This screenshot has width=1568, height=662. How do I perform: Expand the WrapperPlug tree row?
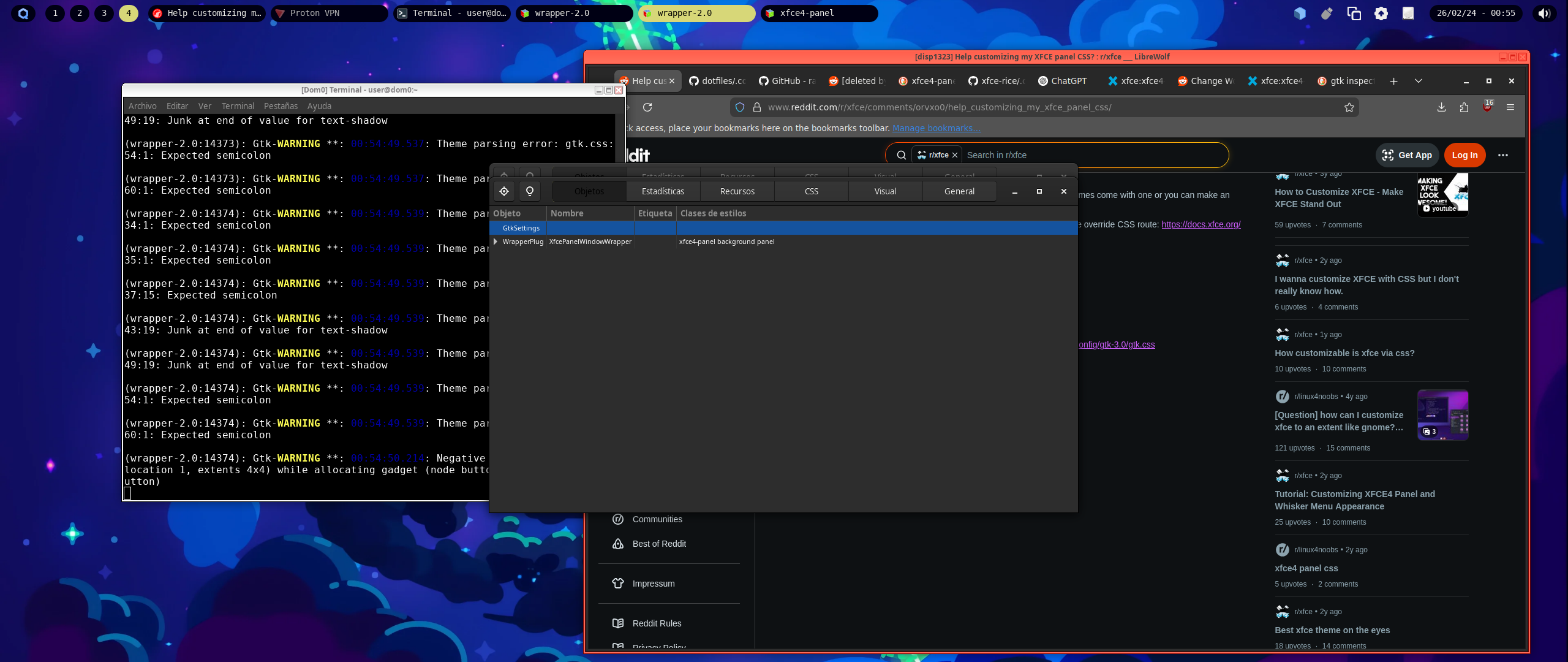[x=496, y=242]
